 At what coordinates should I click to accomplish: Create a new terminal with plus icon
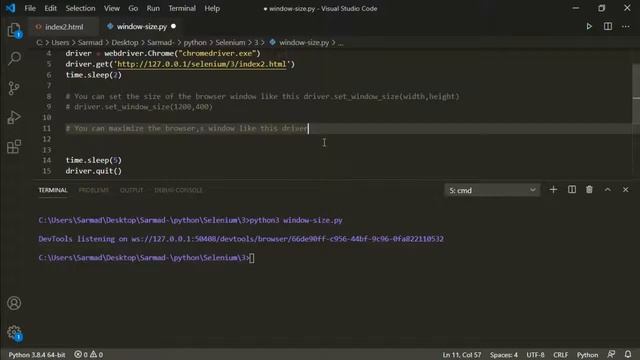(553, 190)
